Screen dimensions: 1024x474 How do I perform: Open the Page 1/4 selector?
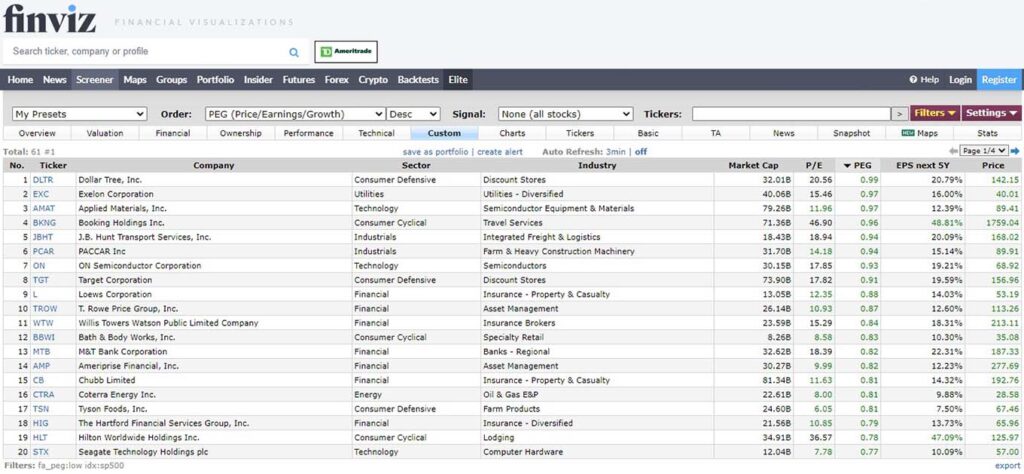pos(984,151)
